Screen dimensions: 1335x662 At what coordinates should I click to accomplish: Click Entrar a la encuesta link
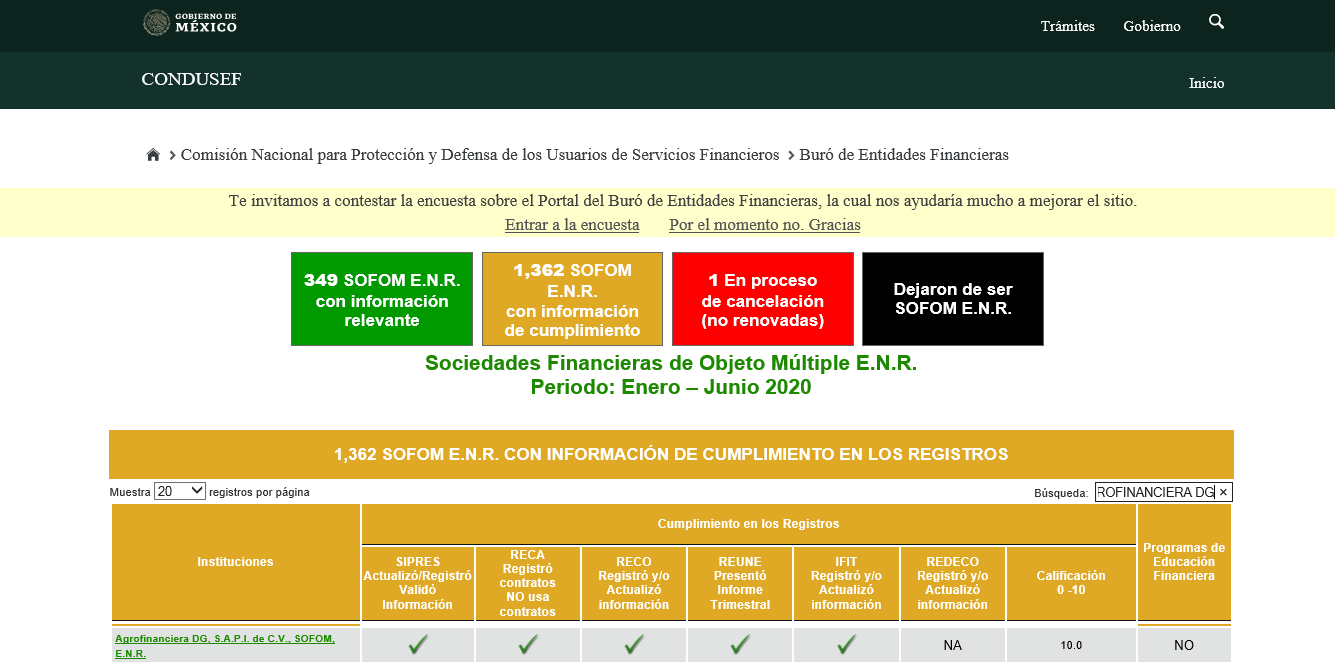tap(572, 225)
